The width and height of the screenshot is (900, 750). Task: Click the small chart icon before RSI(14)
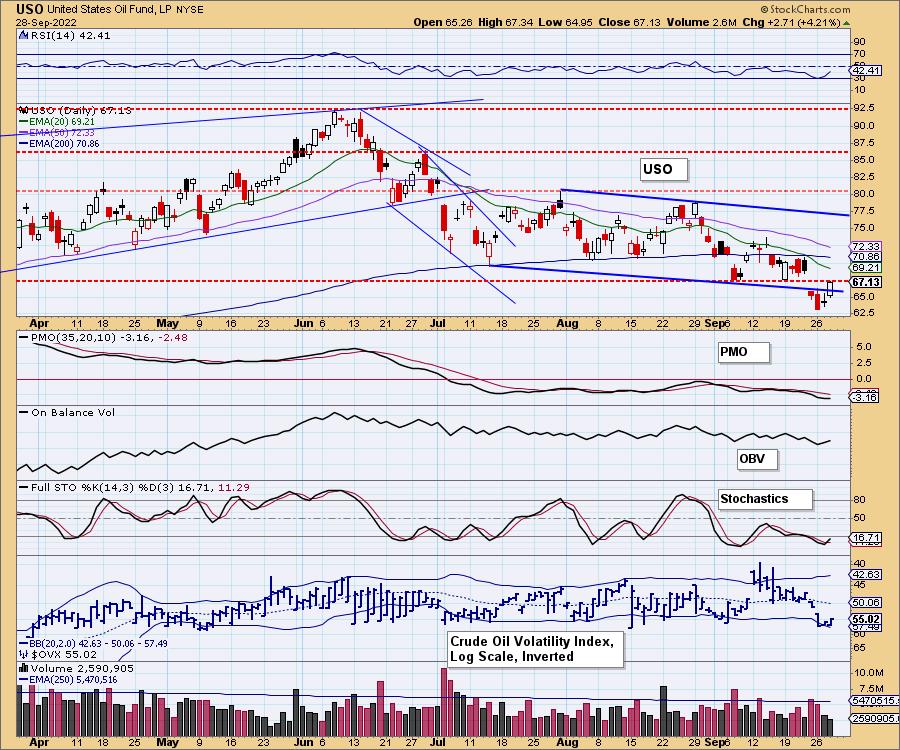pos(23,35)
